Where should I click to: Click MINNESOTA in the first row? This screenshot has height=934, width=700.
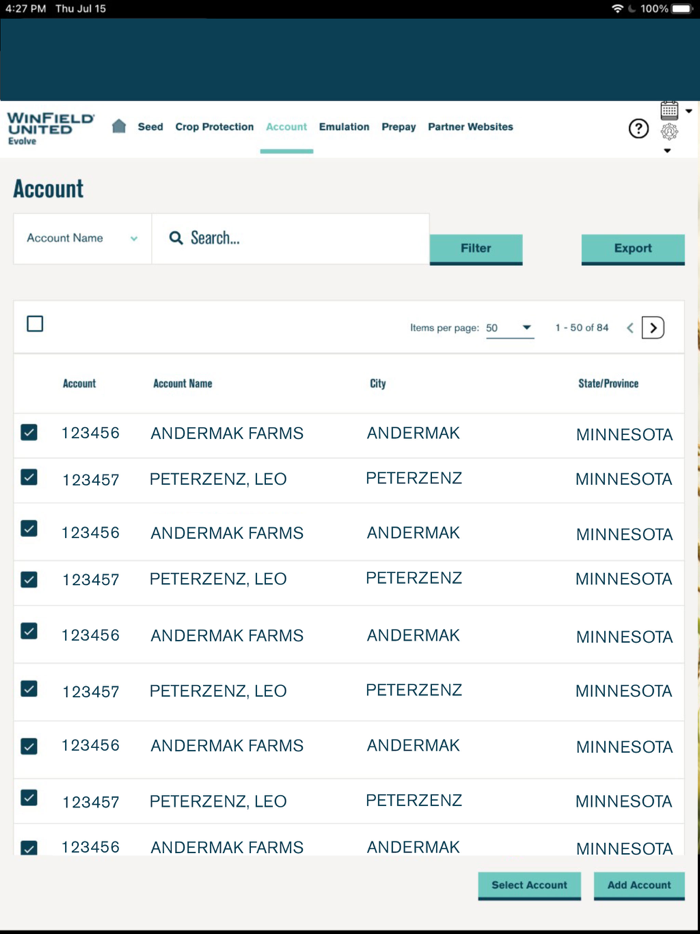[624, 435]
